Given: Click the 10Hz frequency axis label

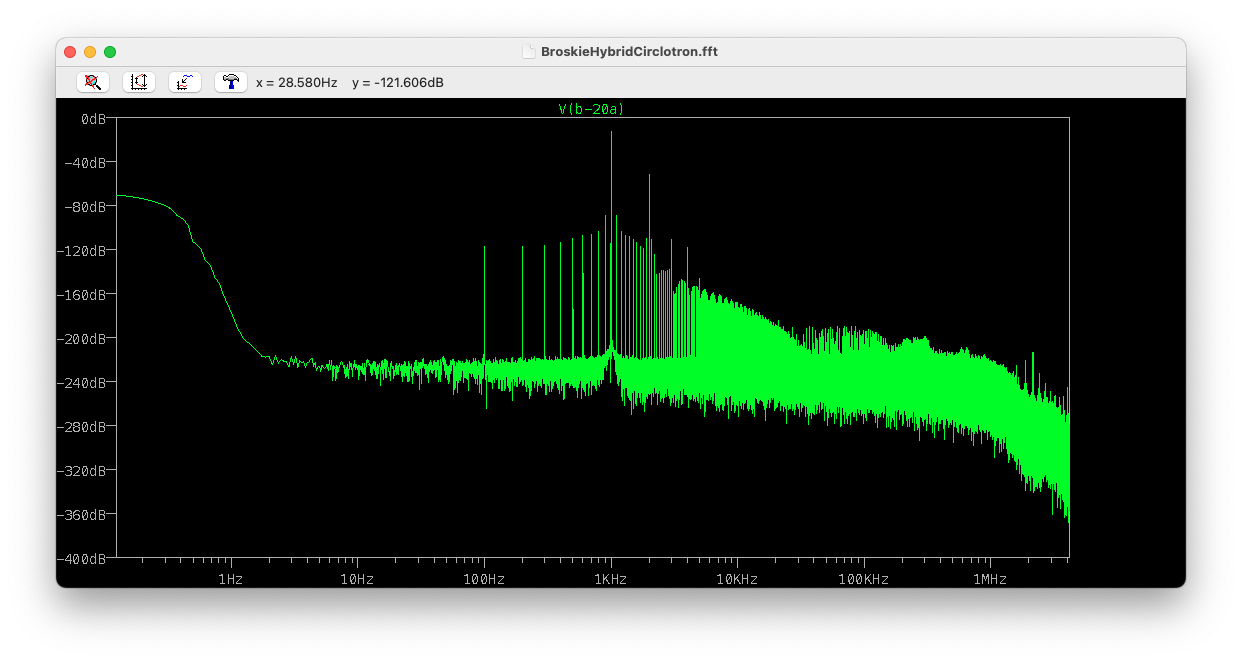Looking at the screenshot, I should [357, 580].
